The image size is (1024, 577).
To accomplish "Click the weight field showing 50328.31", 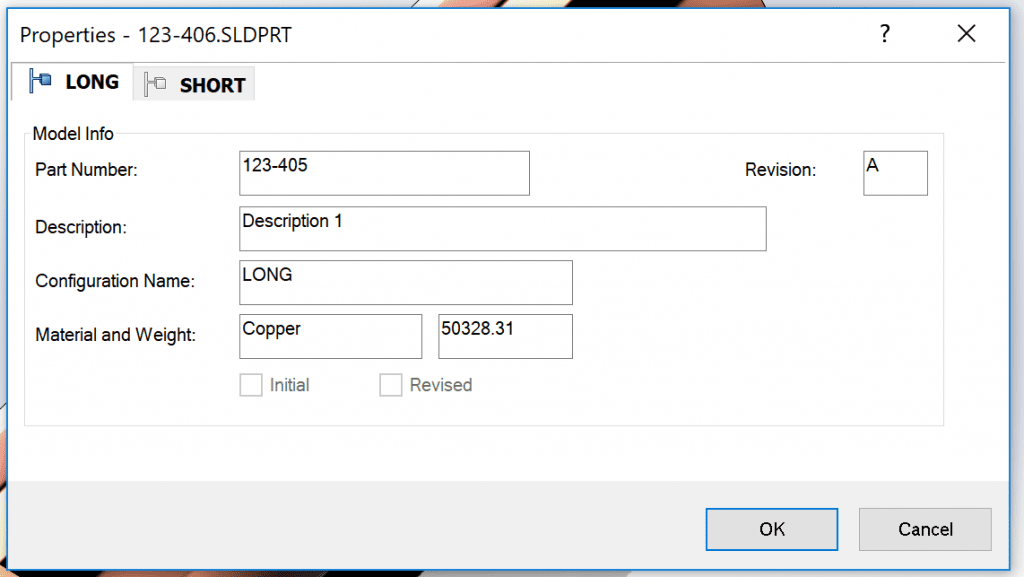I will [505, 336].
